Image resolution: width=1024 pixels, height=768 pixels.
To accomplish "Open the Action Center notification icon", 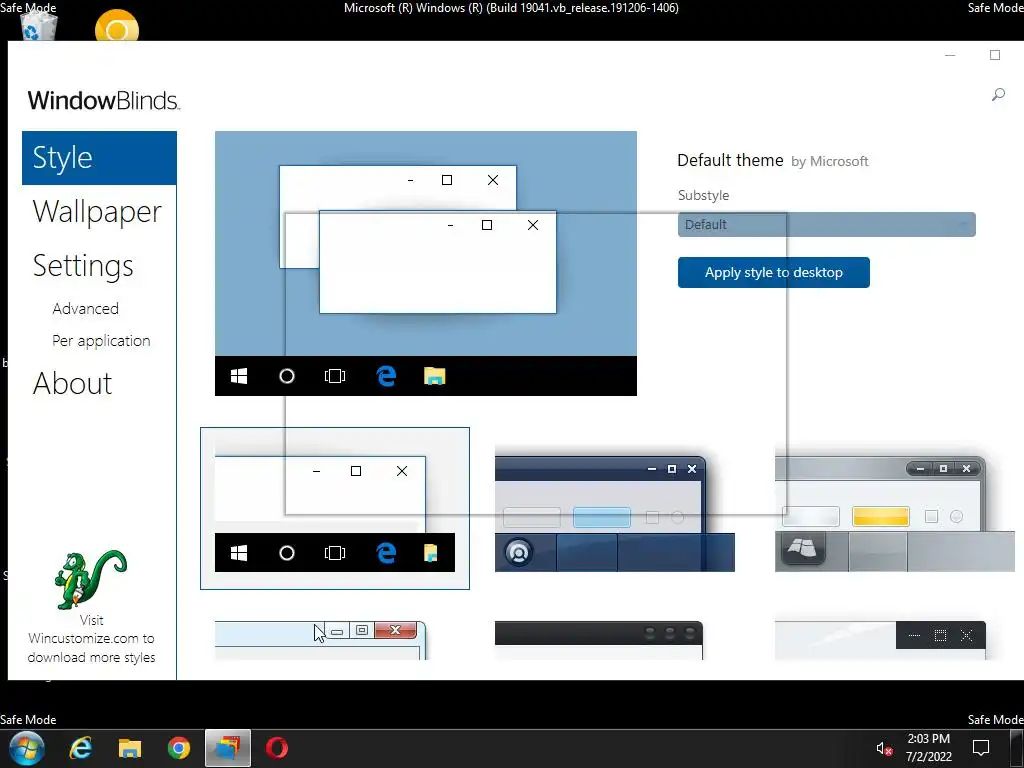I will pyautogui.click(x=980, y=748).
